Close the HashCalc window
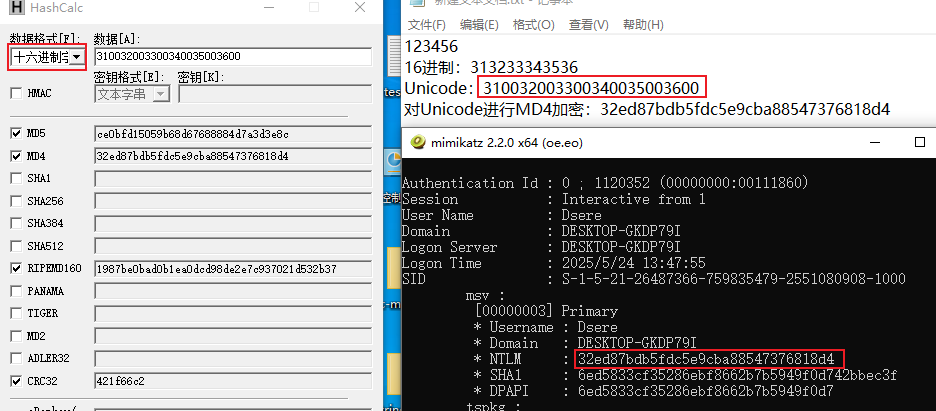936x411 pixels. 359,8
